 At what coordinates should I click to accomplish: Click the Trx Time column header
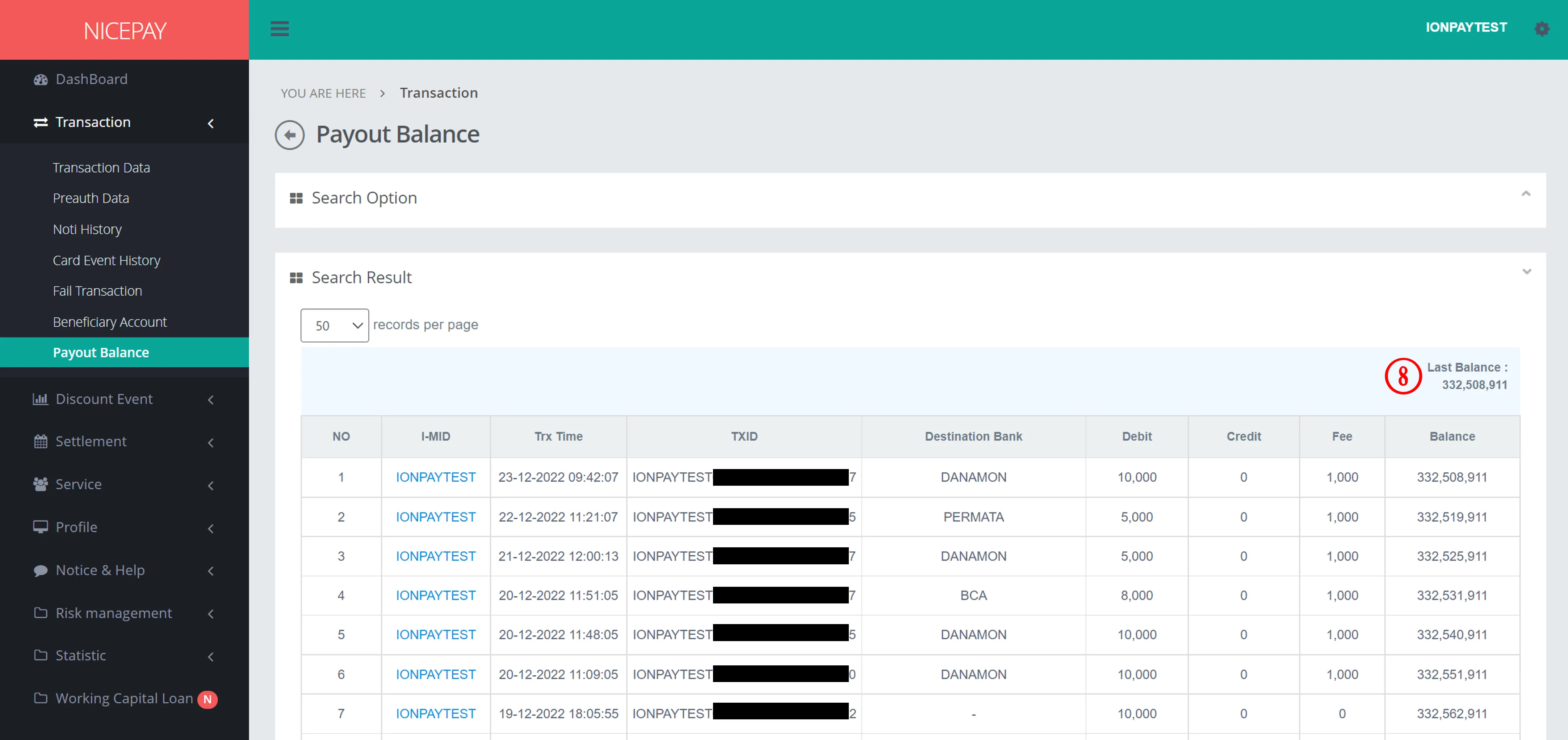coord(558,437)
